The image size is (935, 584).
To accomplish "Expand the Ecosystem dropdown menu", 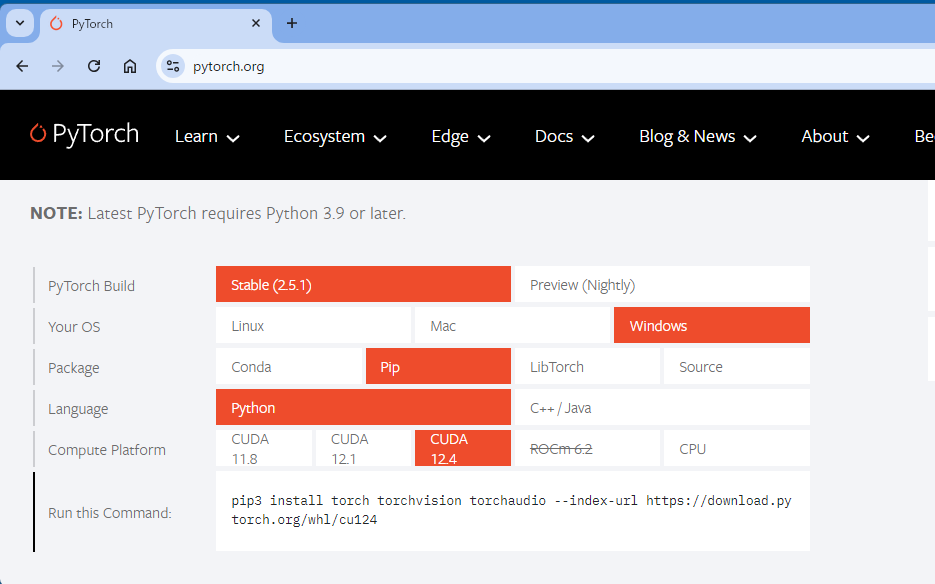I will pos(335,137).
